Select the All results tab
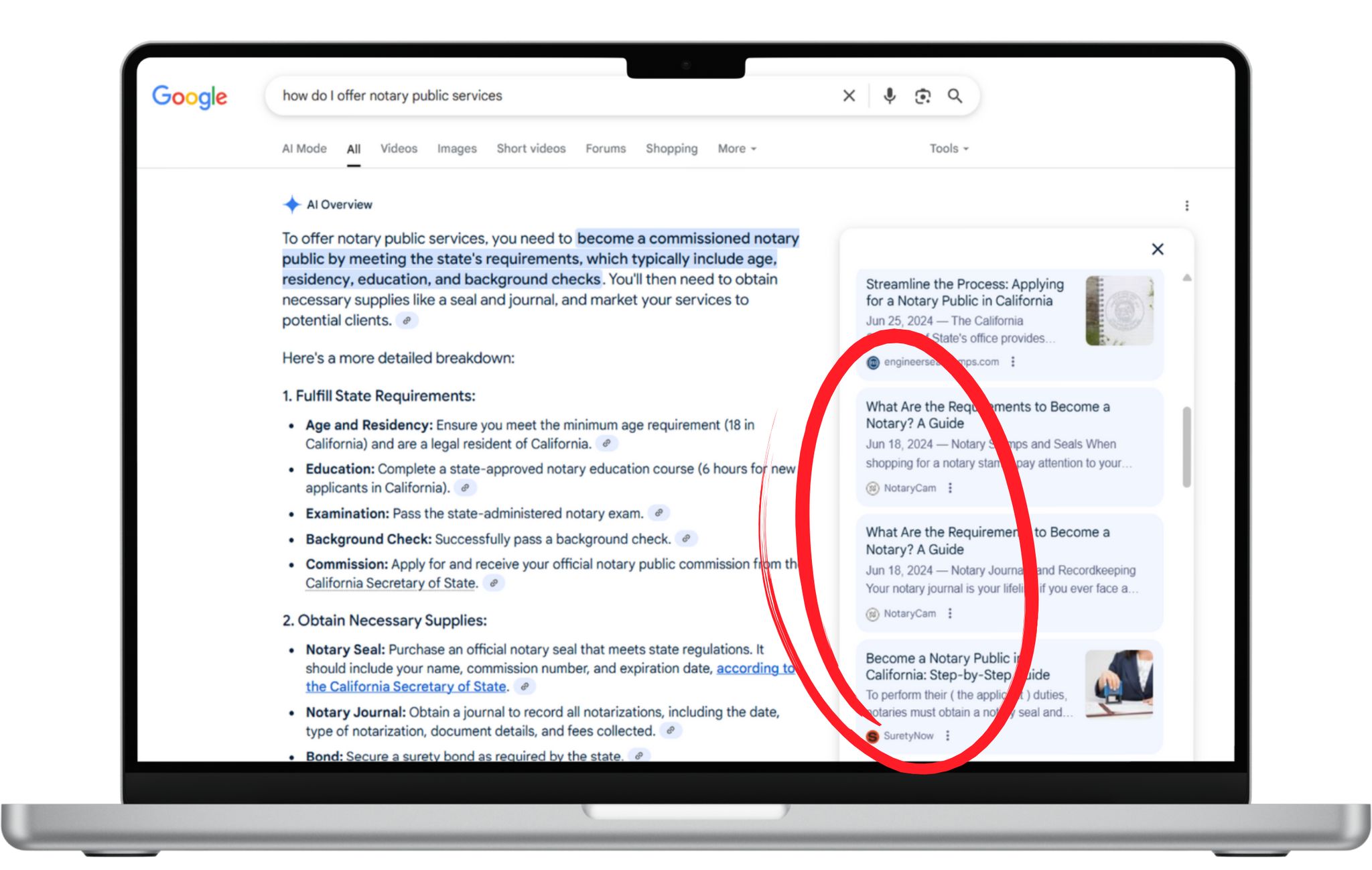1372x870 pixels. click(354, 149)
